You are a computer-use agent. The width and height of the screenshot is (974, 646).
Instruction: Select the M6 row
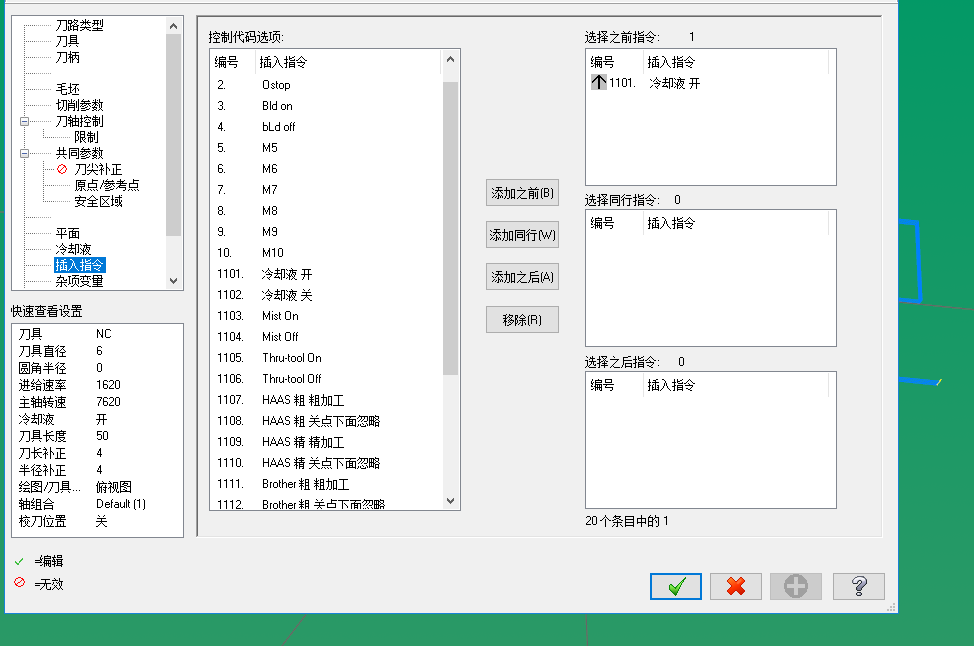point(326,169)
